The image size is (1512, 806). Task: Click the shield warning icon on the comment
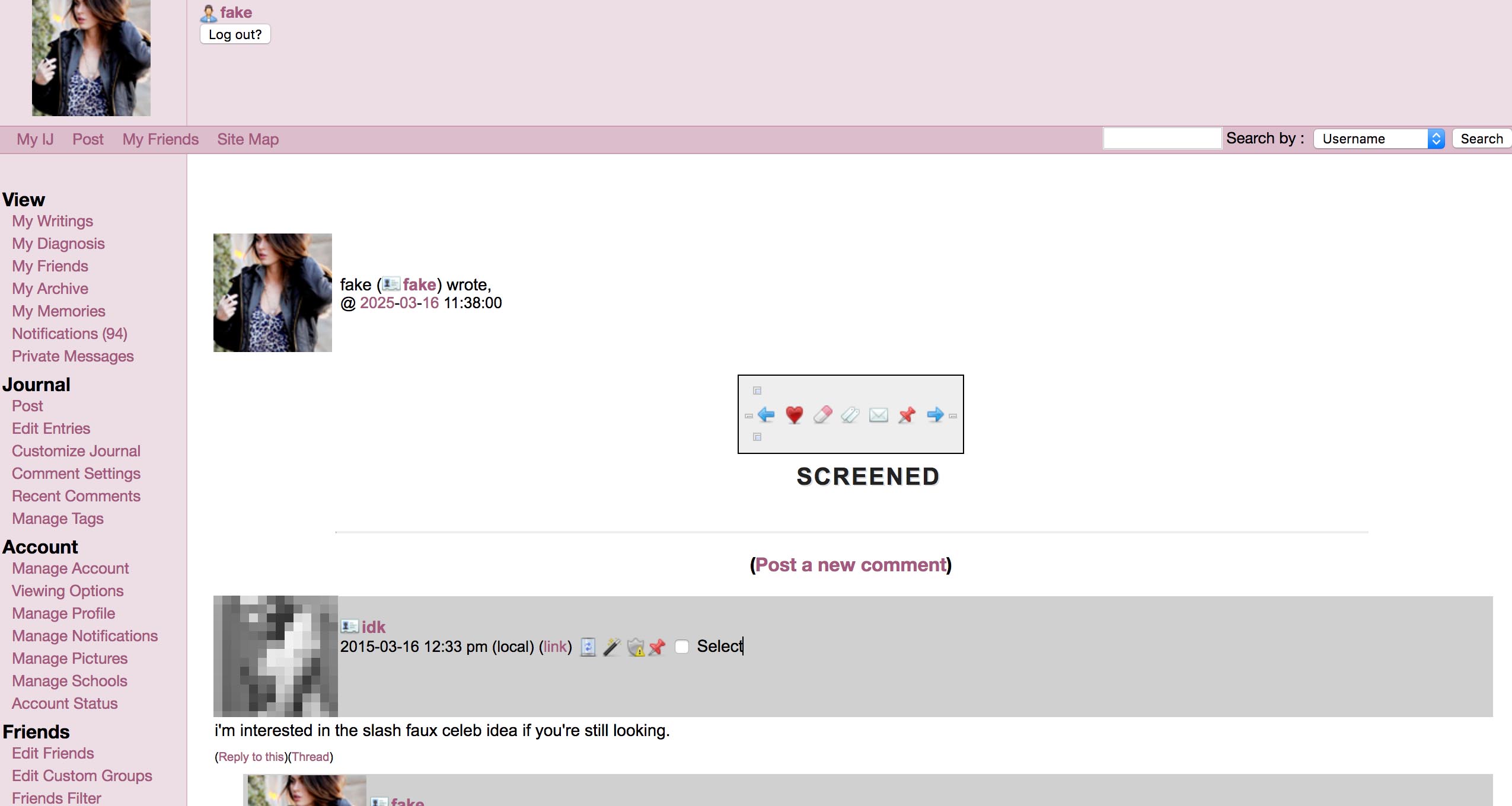point(636,647)
